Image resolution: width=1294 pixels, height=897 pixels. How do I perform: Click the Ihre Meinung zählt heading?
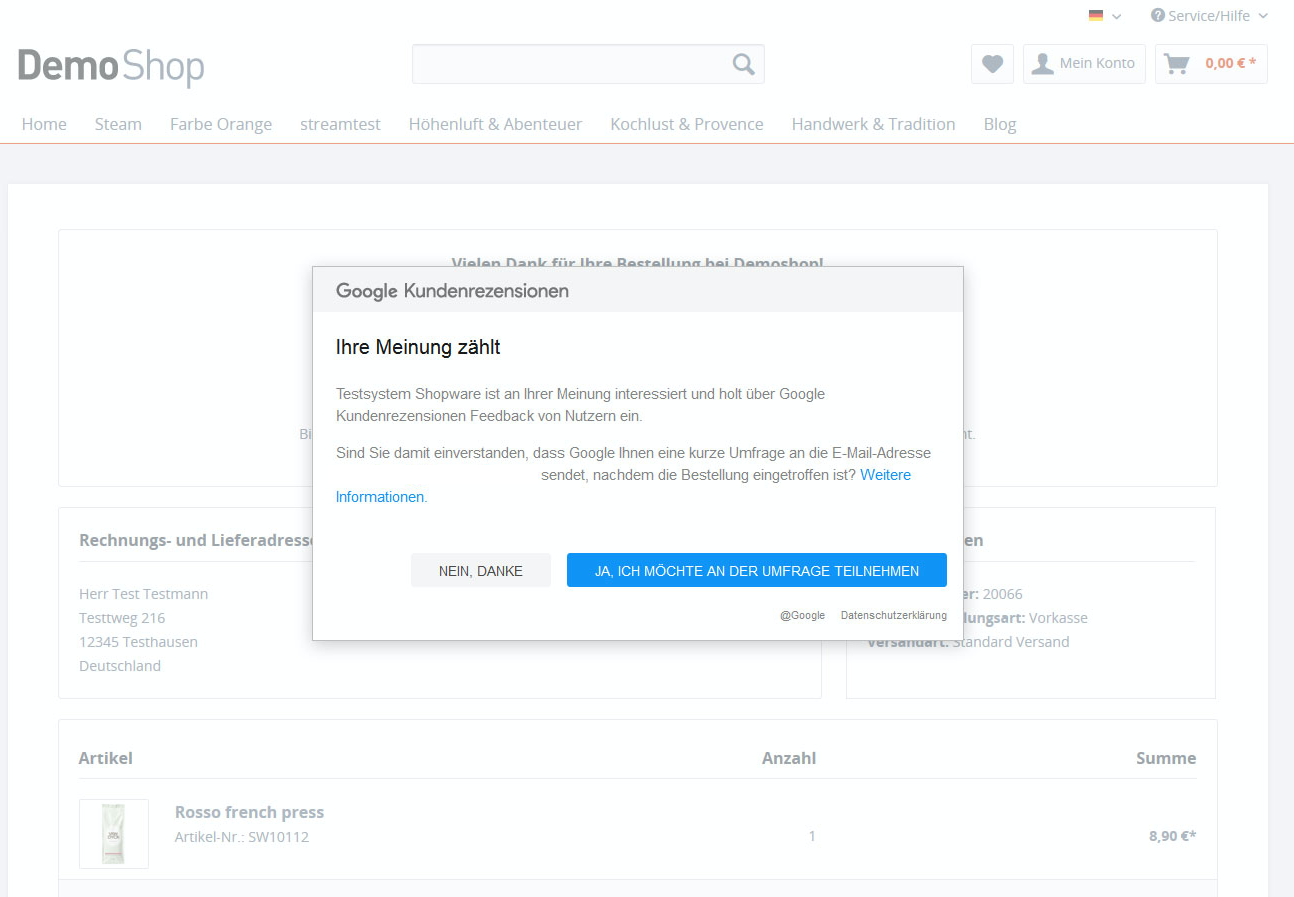pos(418,348)
